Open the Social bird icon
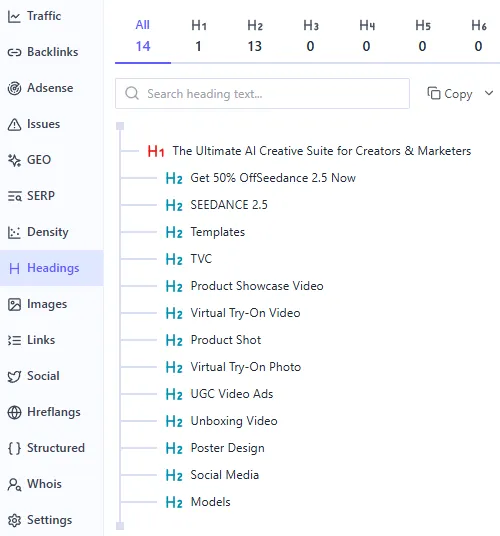The height and width of the screenshot is (536, 500). click(x=14, y=376)
